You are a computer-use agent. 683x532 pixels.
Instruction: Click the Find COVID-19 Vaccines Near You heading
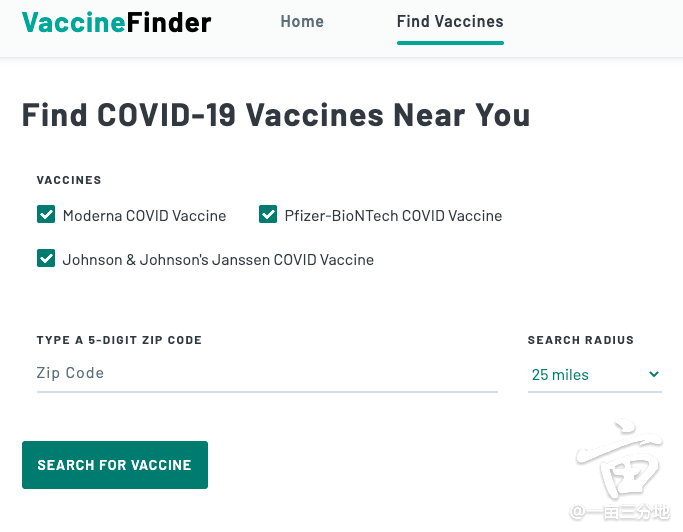click(x=276, y=115)
